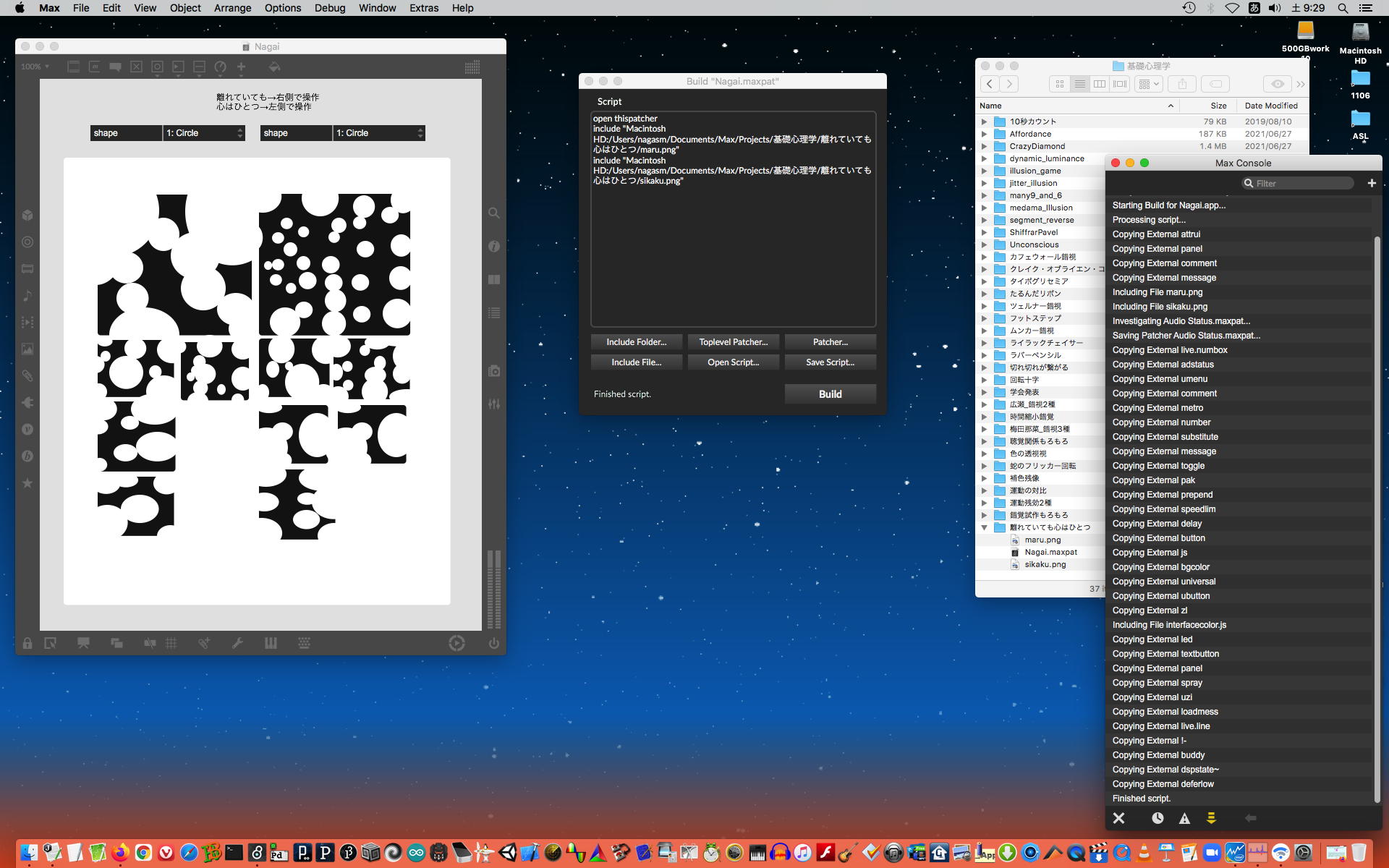Open the Arrange menu
The height and width of the screenshot is (868, 1389).
(x=232, y=8)
